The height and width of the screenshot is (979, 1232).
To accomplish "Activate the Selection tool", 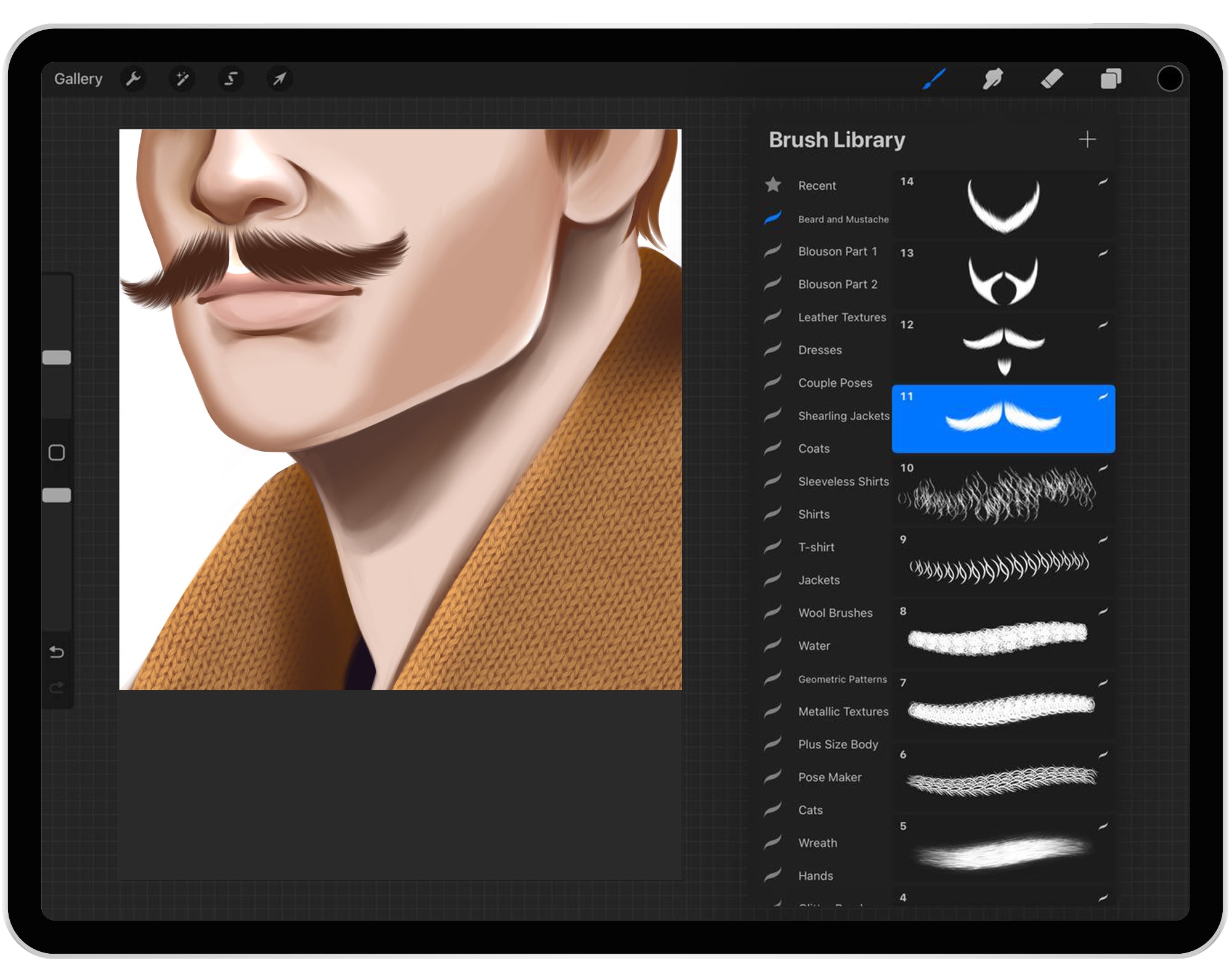I will pyautogui.click(x=230, y=79).
